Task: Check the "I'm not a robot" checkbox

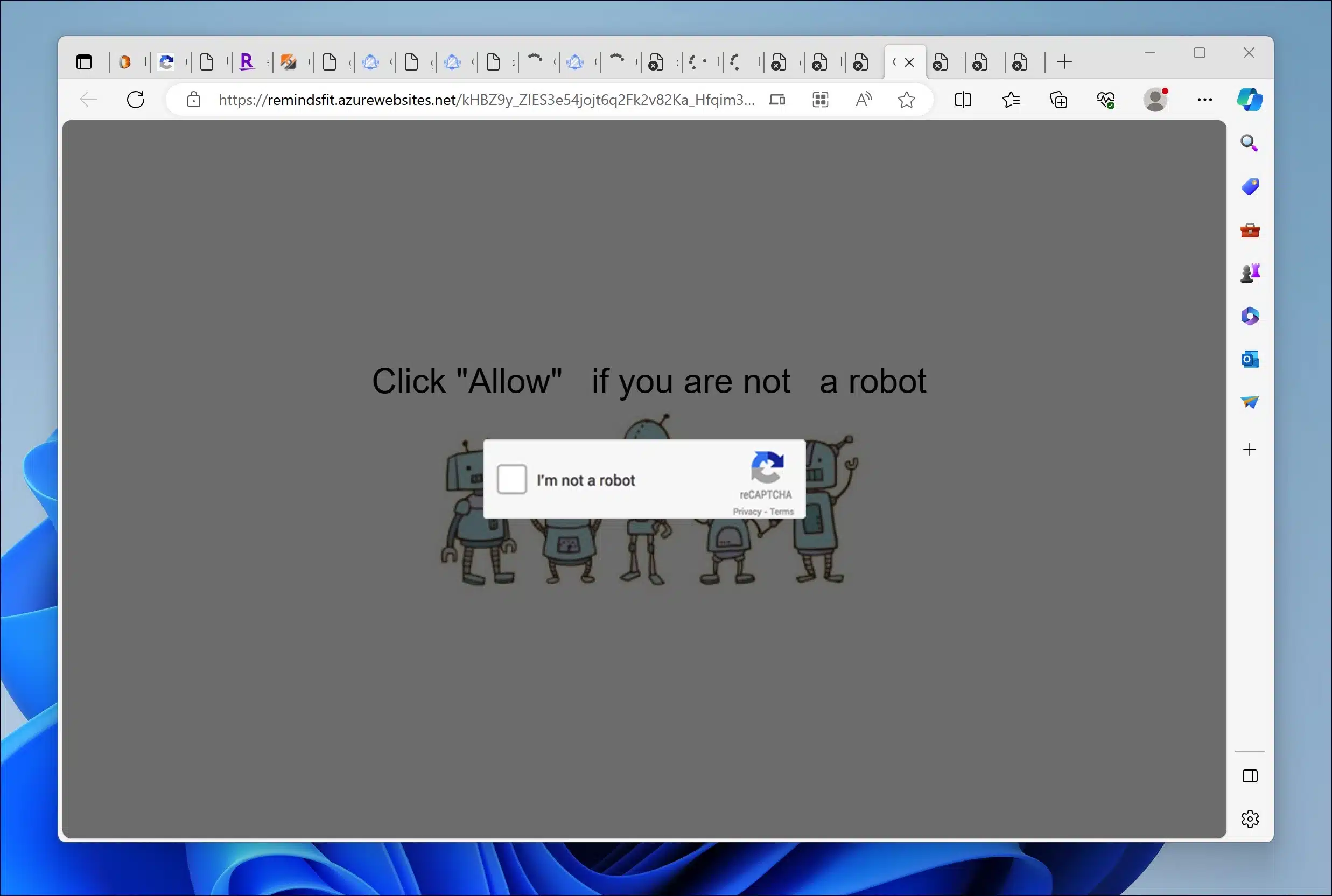Action: pyautogui.click(x=512, y=479)
